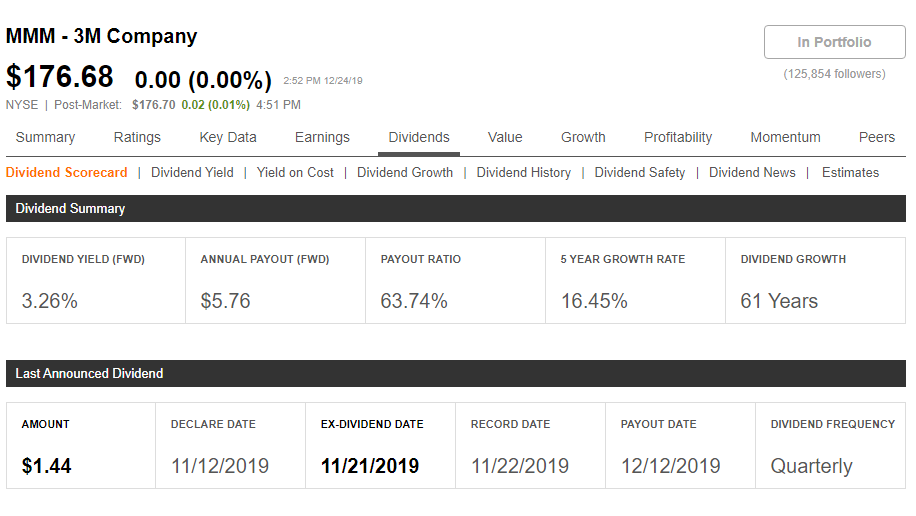Click the Dividends tab
916x516 pixels.
(x=419, y=137)
